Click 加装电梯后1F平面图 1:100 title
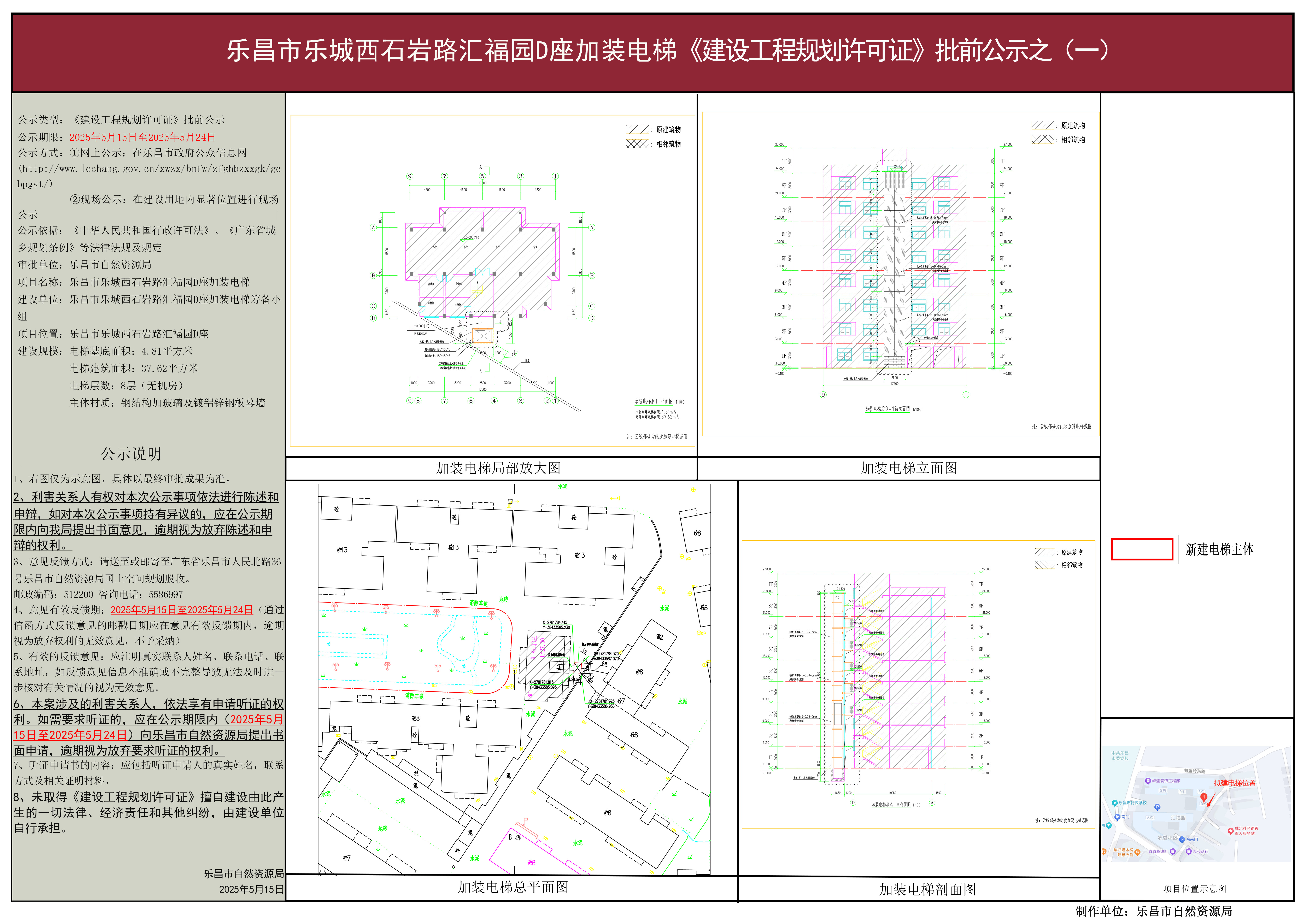 tap(660, 402)
